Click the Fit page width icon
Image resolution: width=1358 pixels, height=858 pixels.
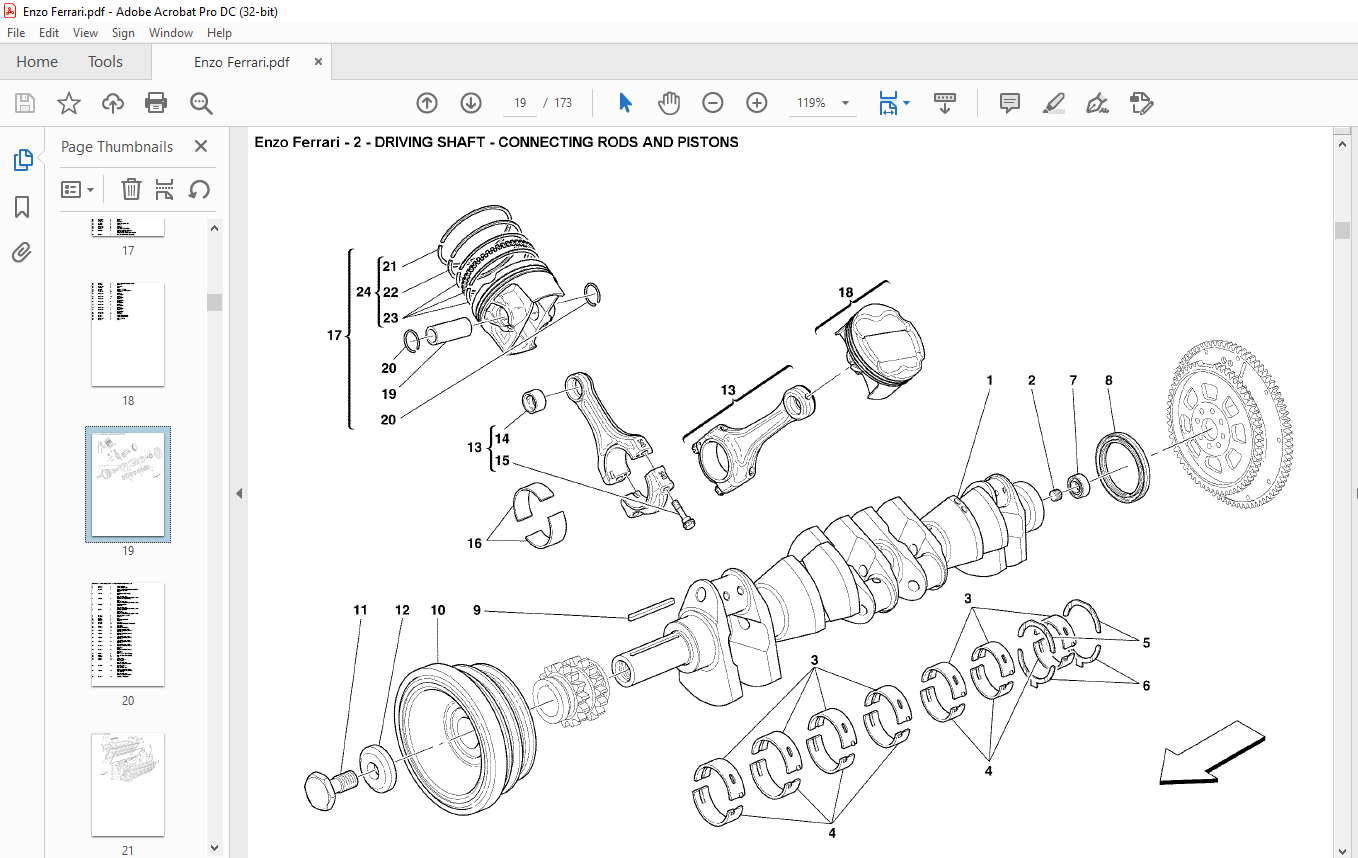pos(888,103)
